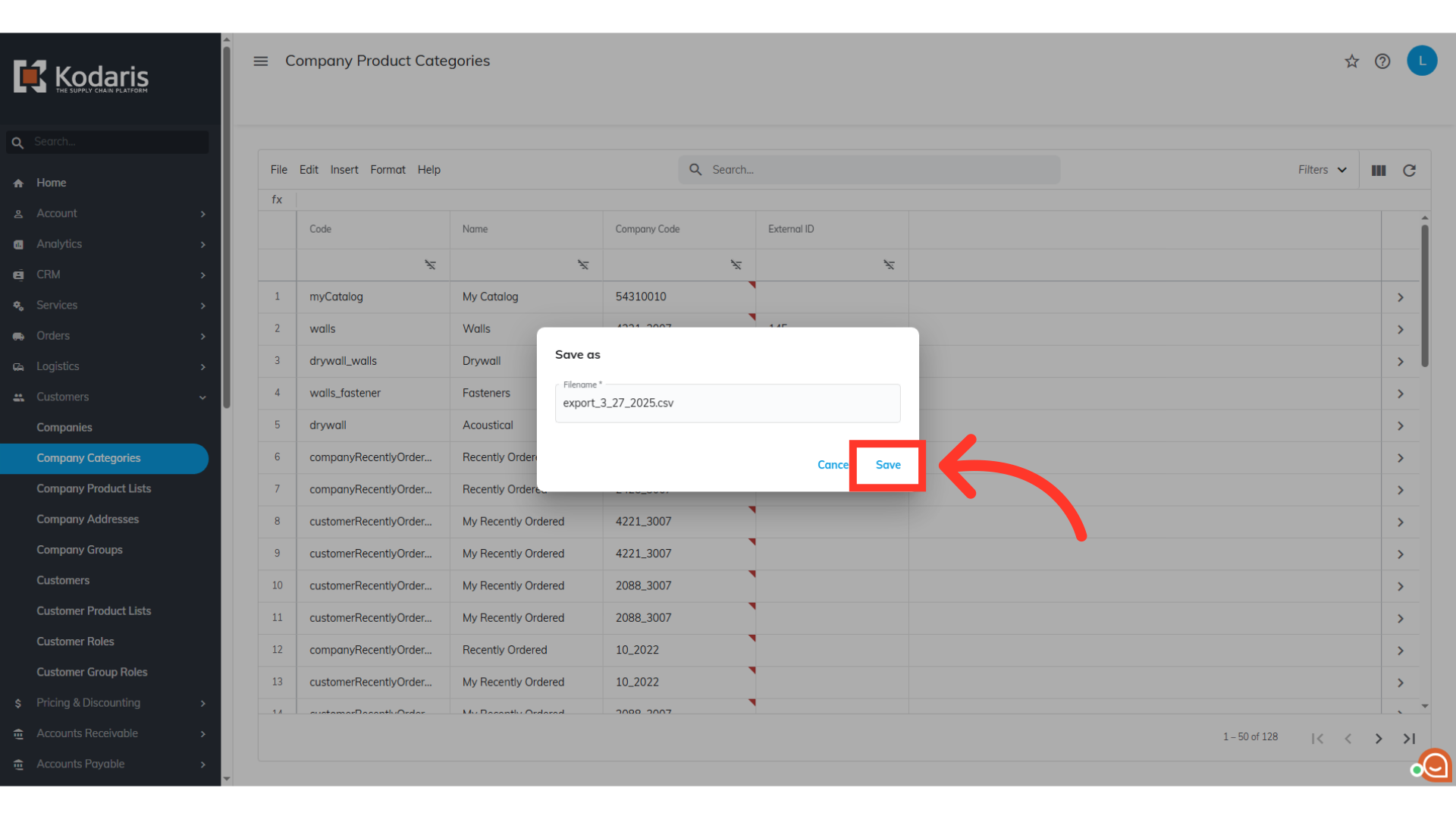Click the Filename input field
Image resolution: width=1456 pixels, height=819 pixels.
726,403
